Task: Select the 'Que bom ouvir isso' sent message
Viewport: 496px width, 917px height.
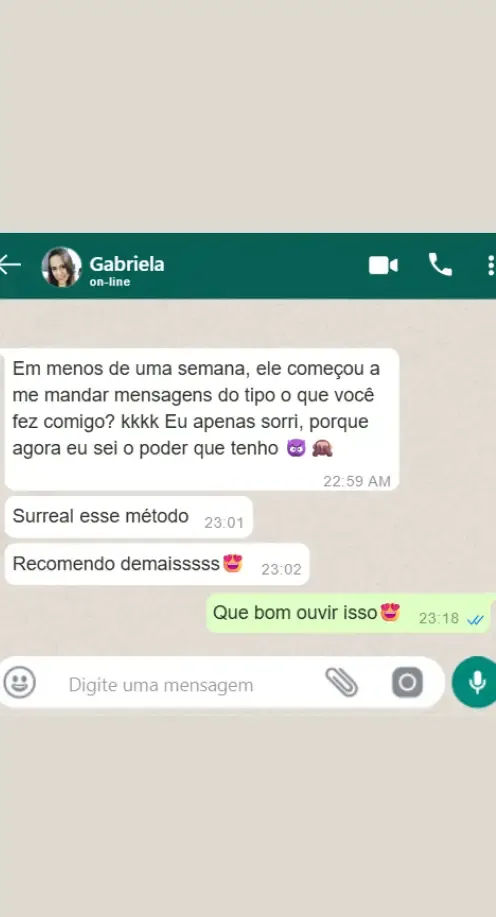Action: point(349,613)
